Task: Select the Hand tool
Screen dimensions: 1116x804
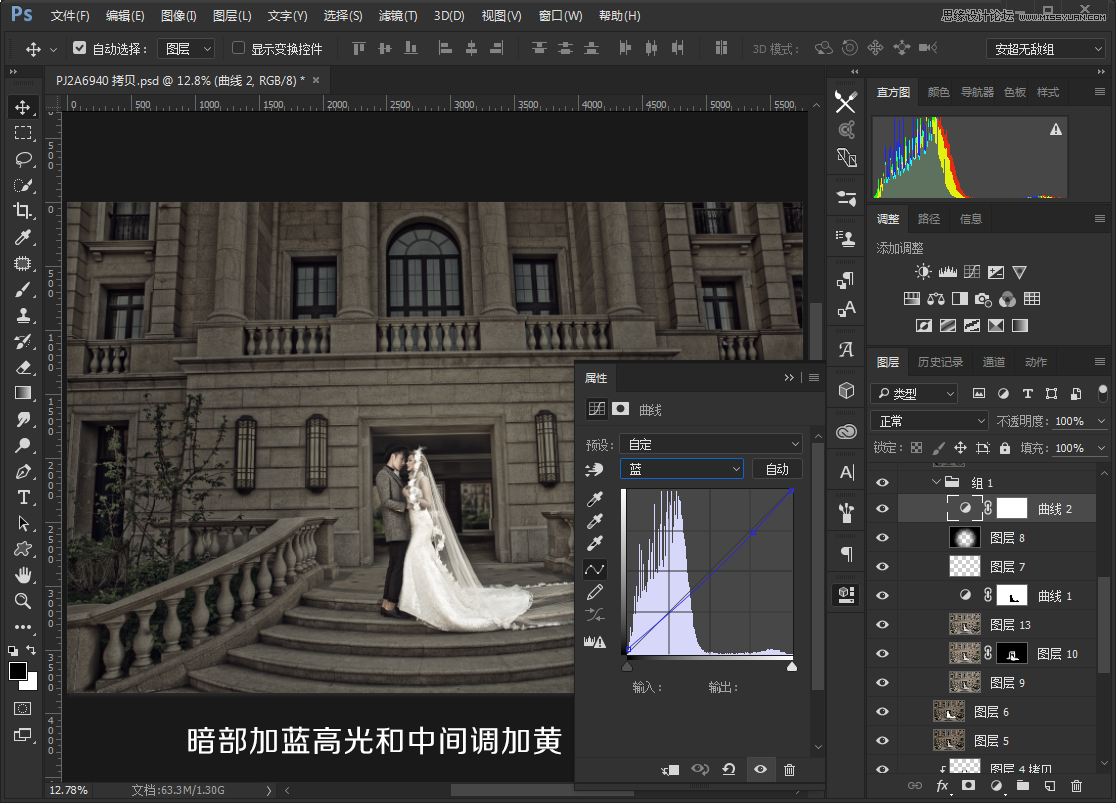Action: point(25,575)
